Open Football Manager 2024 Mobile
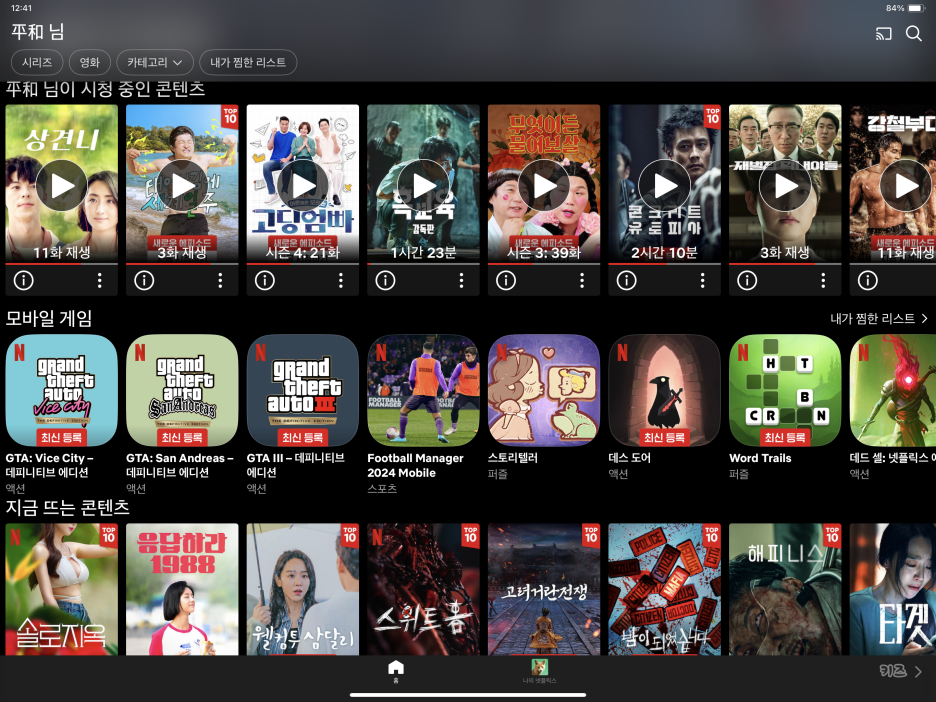The width and height of the screenshot is (936, 702). point(423,390)
